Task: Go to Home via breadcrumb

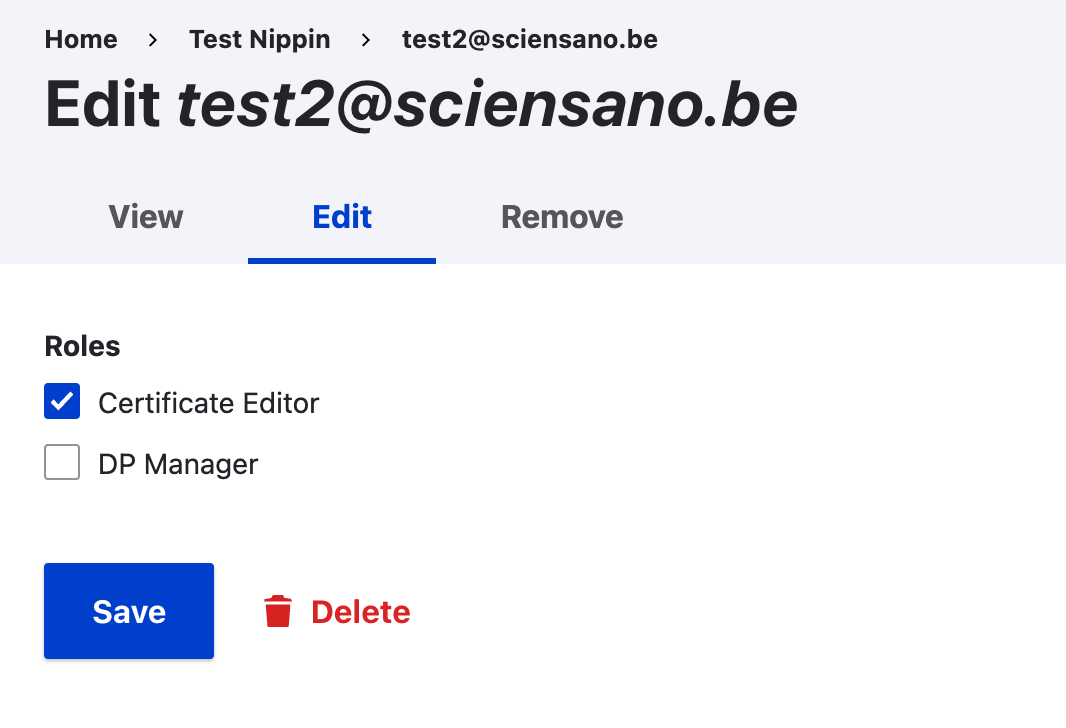Action: coord(81,40)
